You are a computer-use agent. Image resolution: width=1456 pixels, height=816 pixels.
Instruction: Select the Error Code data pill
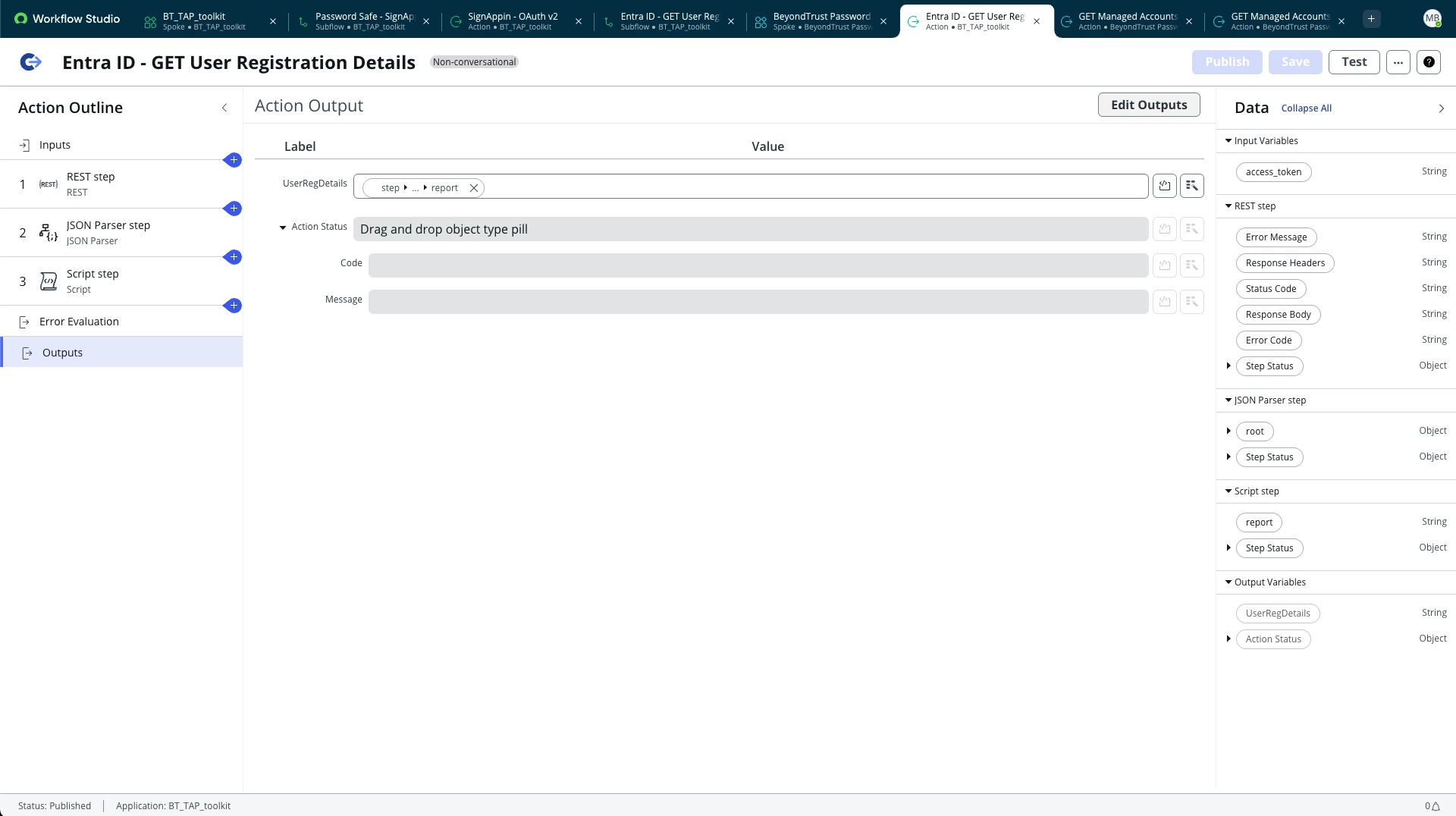click(x=1269, y=341)
